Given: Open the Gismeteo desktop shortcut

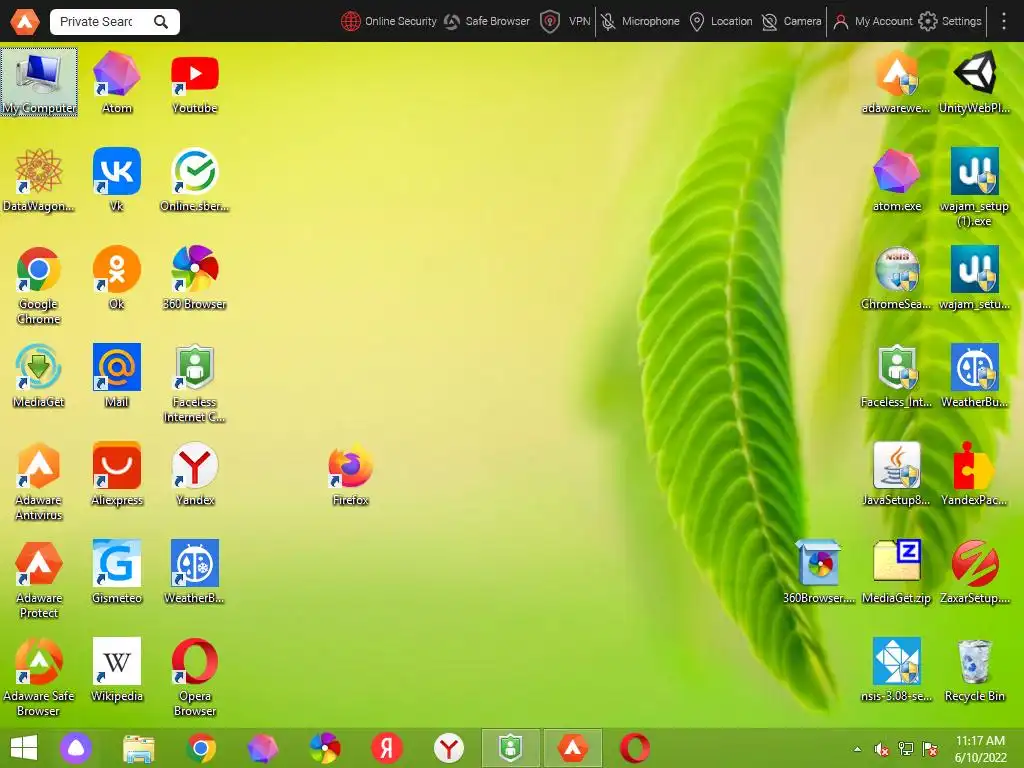Looking at the screenshot, I should (x=116, y=571).
